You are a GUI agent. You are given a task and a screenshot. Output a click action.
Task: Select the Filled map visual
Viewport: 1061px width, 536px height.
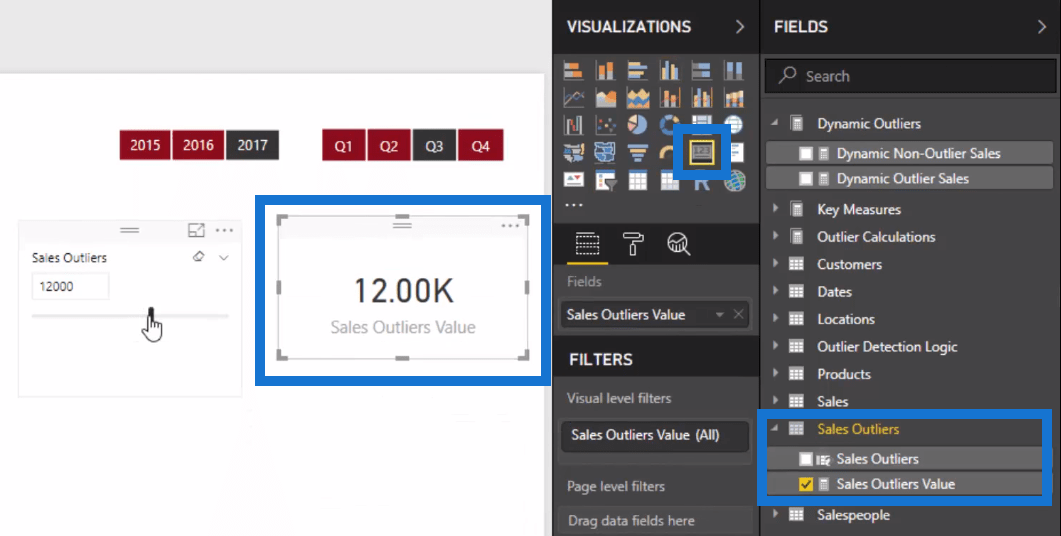pyautogui.click(x=573, y=152)
